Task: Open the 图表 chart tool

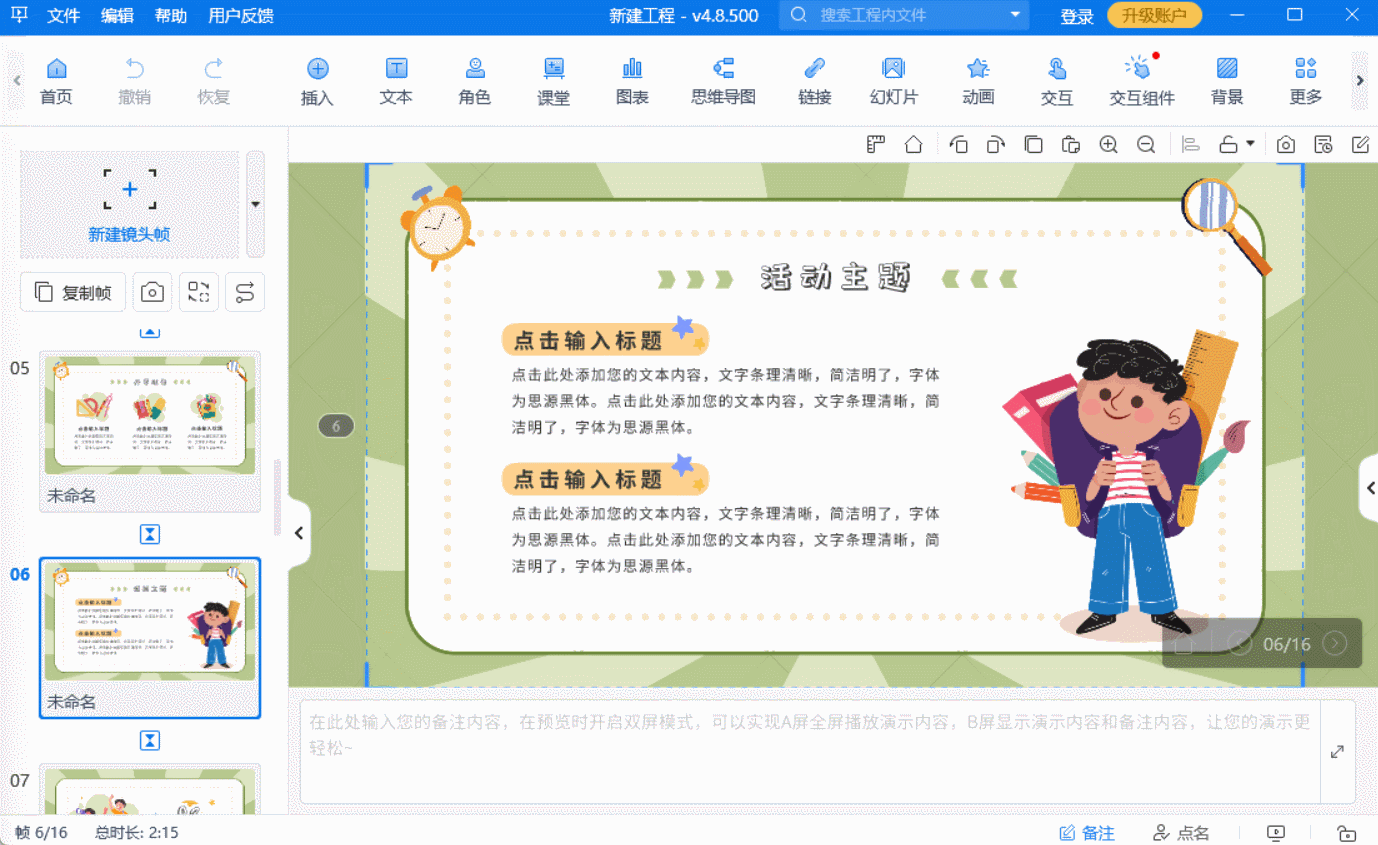Action: [632, 81]
